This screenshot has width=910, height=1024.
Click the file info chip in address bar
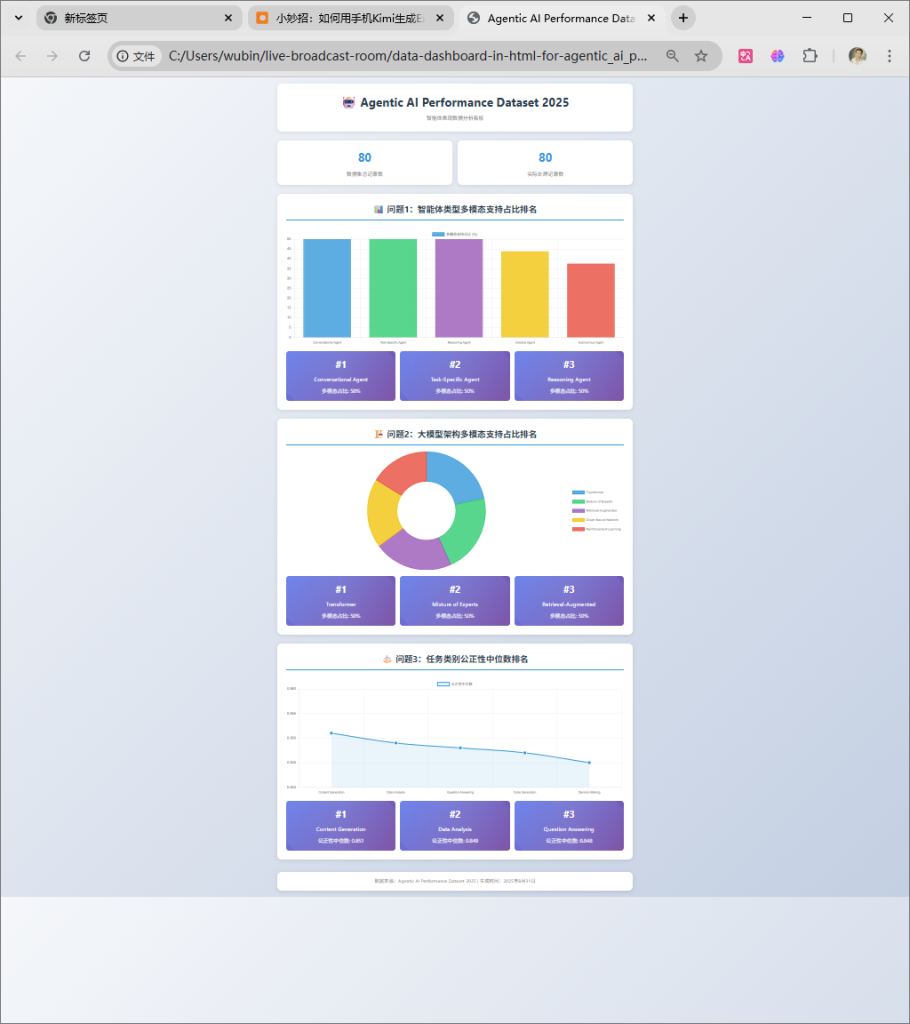pos(137,56)
